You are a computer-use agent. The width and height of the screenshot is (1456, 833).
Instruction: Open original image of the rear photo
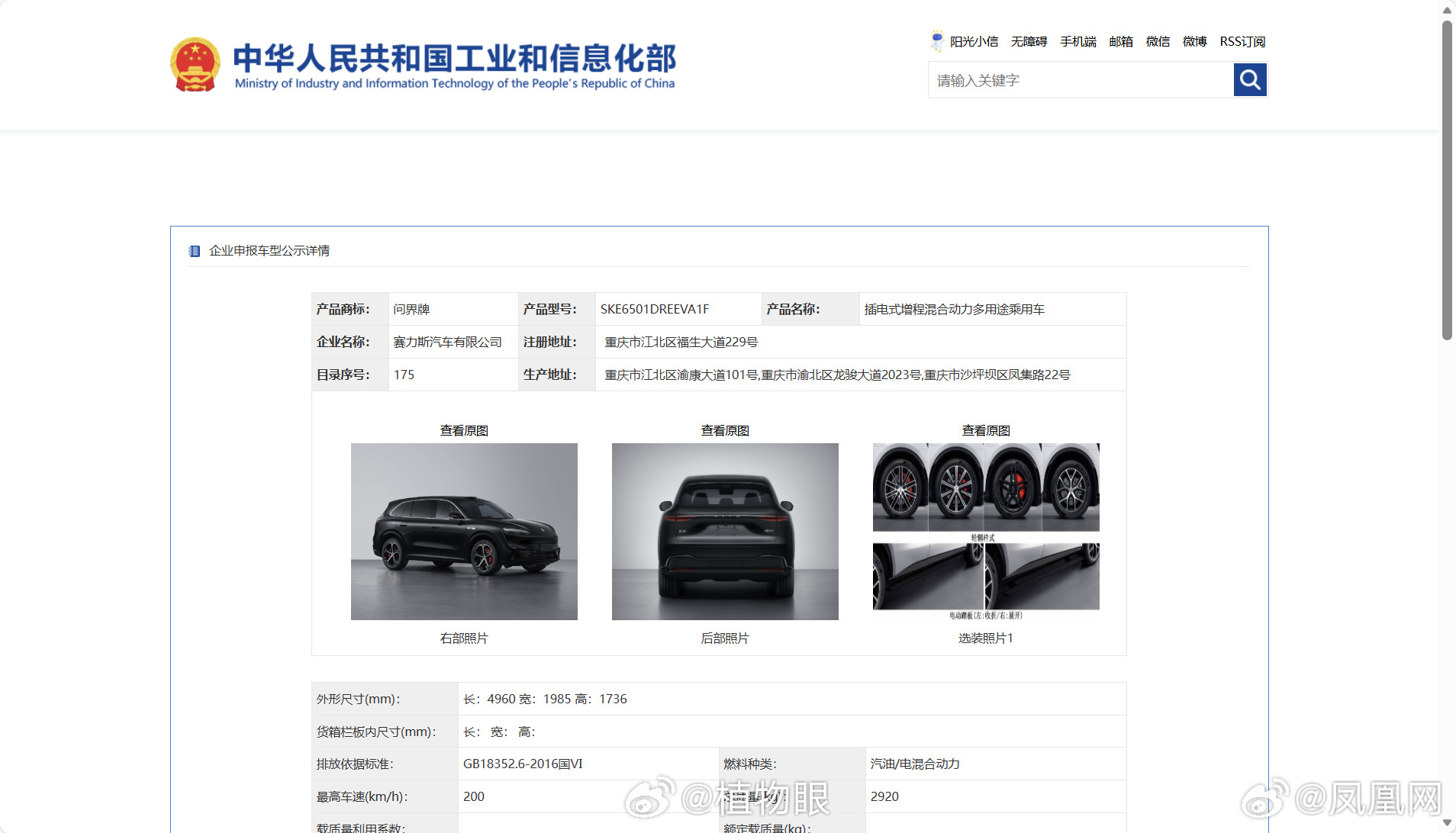pos(723,429)
